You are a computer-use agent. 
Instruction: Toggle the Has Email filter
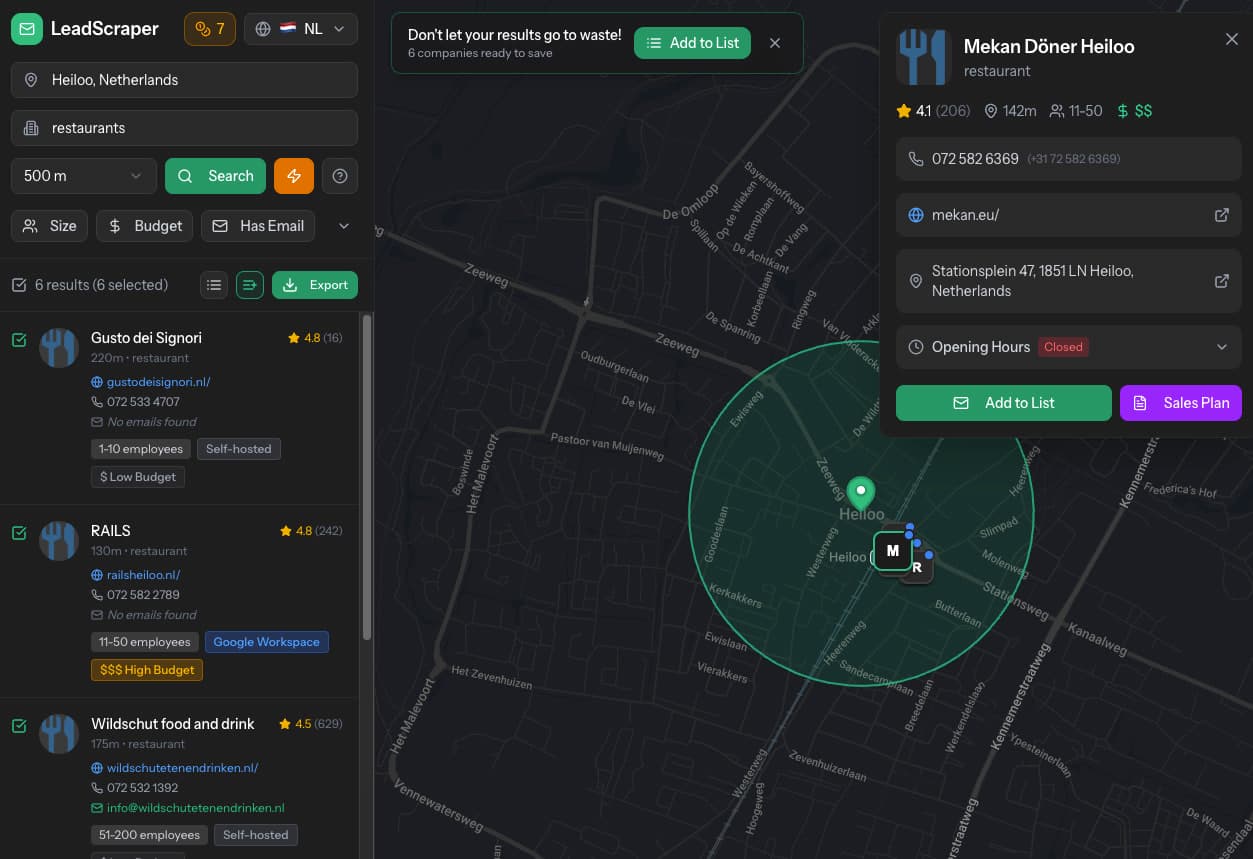[258, 226]
